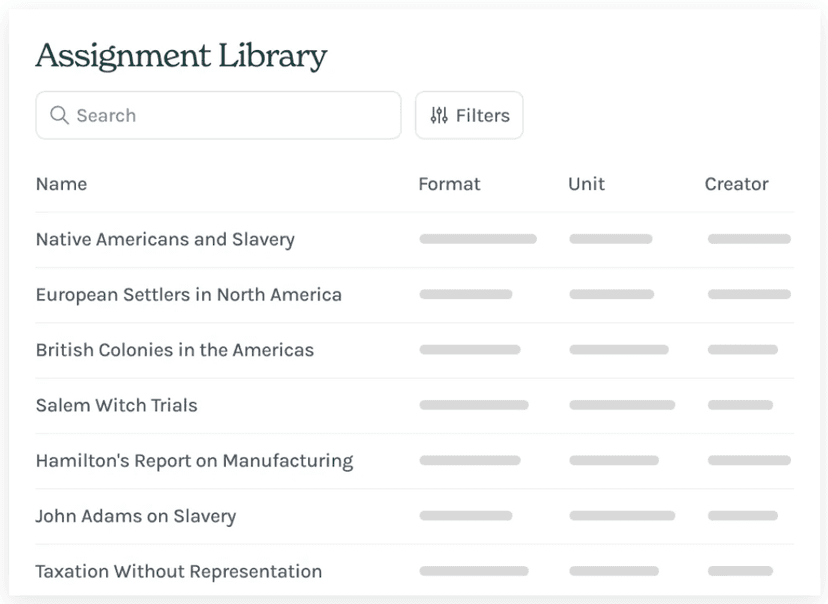This screenshot has width=828, height=604.
Task: Click the Assignment Library heading
Action: [181, 56]
